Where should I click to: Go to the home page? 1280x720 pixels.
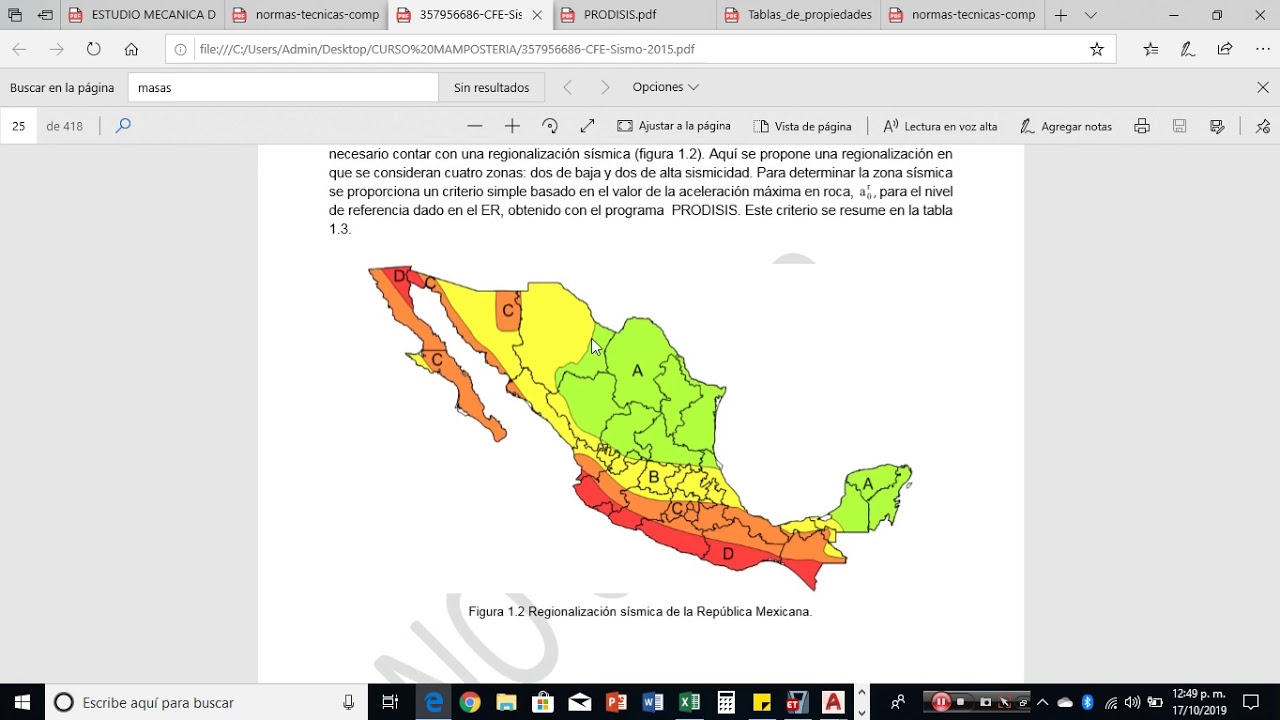point(131,49)
